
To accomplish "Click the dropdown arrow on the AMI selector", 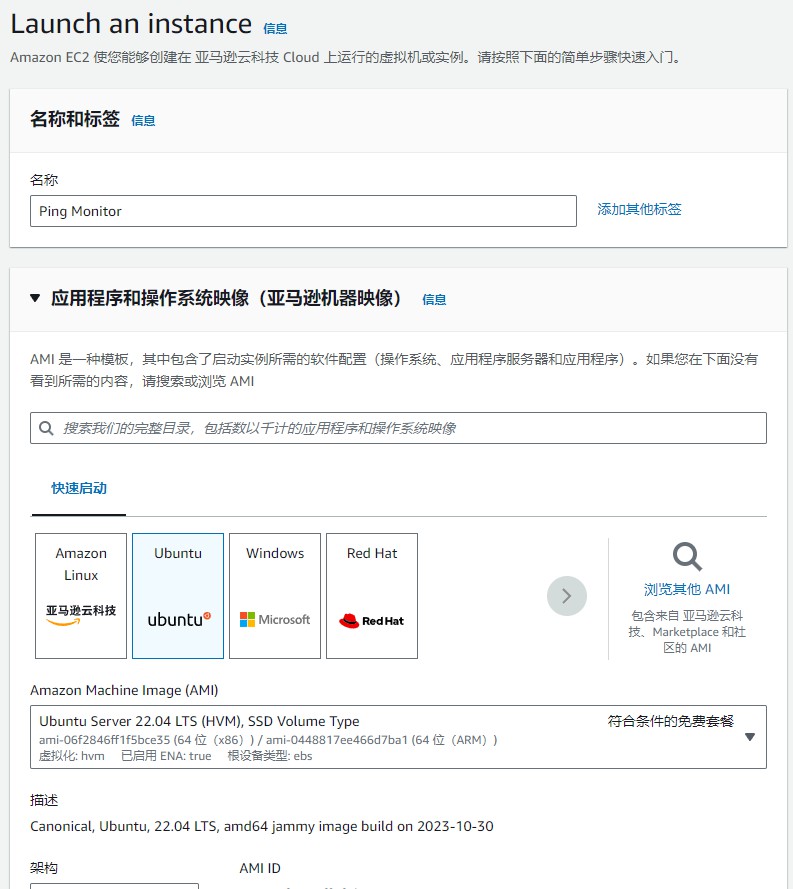I will coord(750,737).
